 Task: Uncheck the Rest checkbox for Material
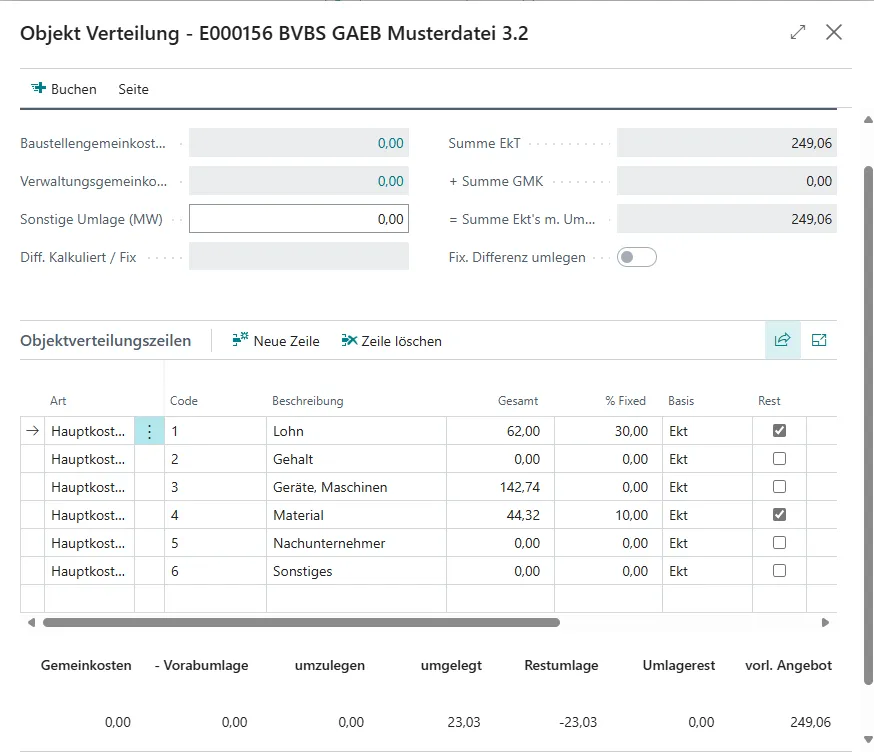click(779, 515)
